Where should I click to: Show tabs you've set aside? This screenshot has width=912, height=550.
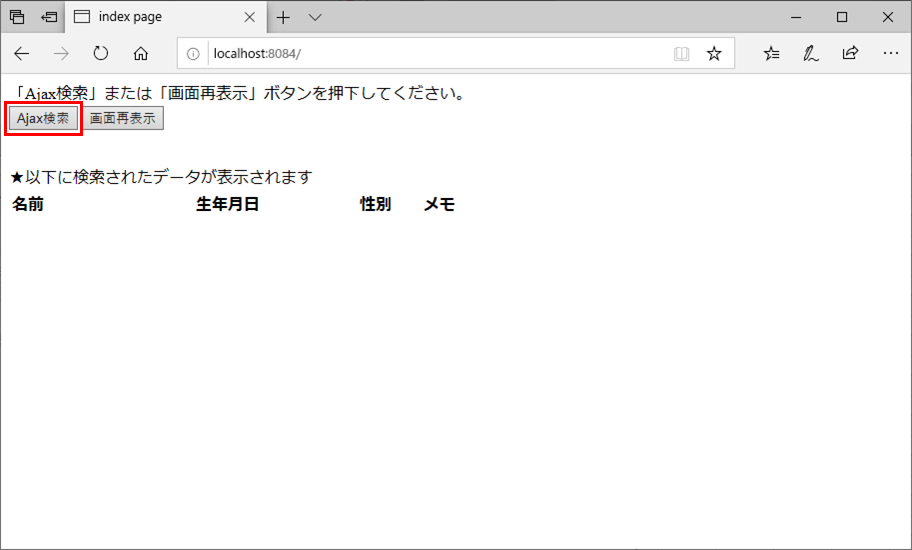(x=17, y=17)
